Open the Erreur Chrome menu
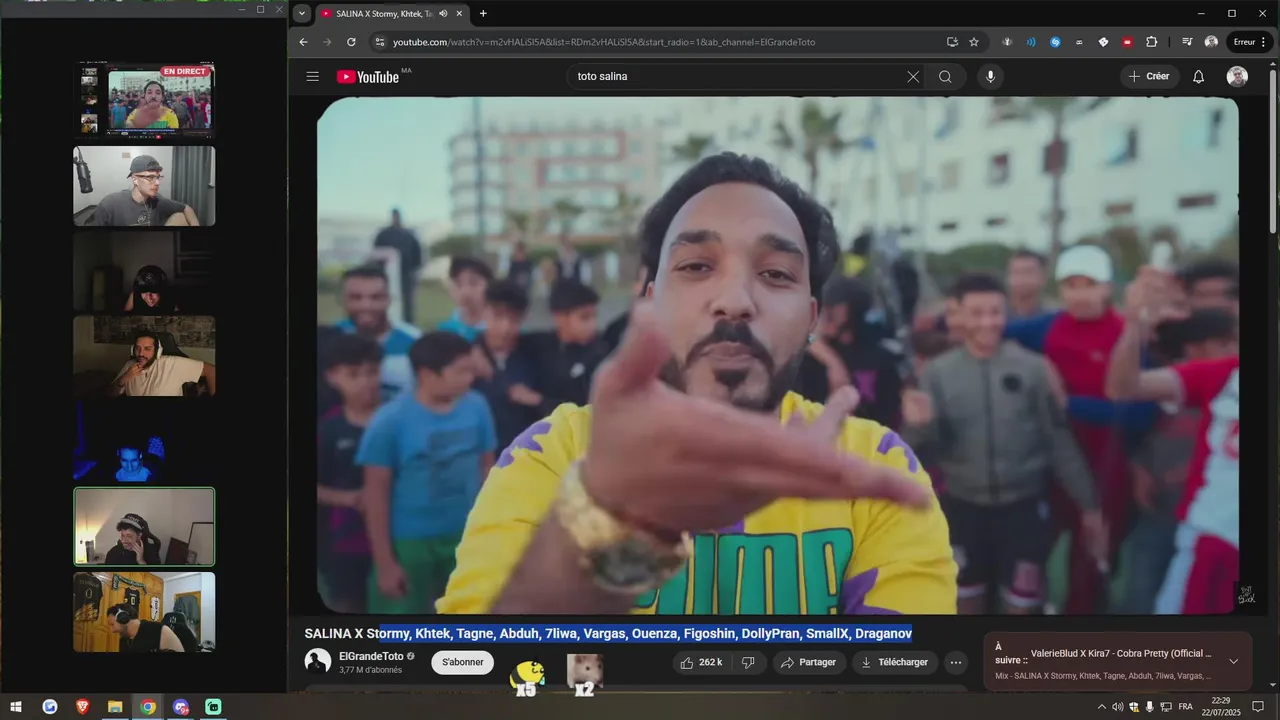 point(1250,42)
